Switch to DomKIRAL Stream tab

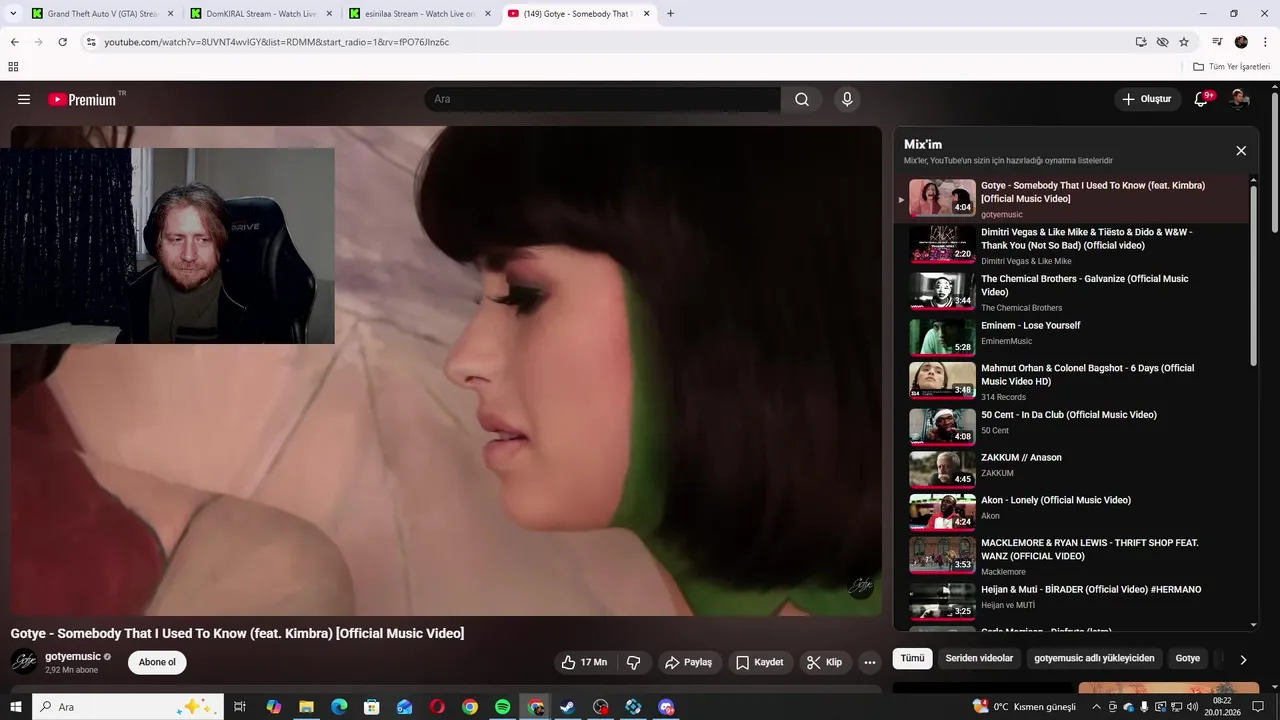[260, 14]
